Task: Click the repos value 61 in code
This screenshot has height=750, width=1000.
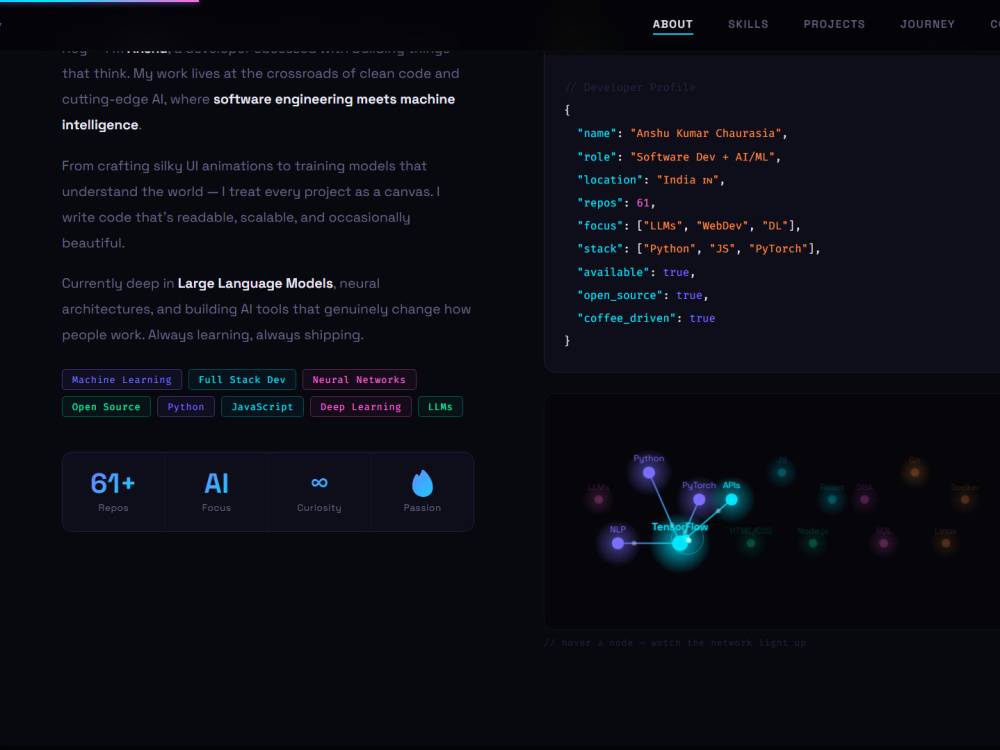Action: click(643, 203)
